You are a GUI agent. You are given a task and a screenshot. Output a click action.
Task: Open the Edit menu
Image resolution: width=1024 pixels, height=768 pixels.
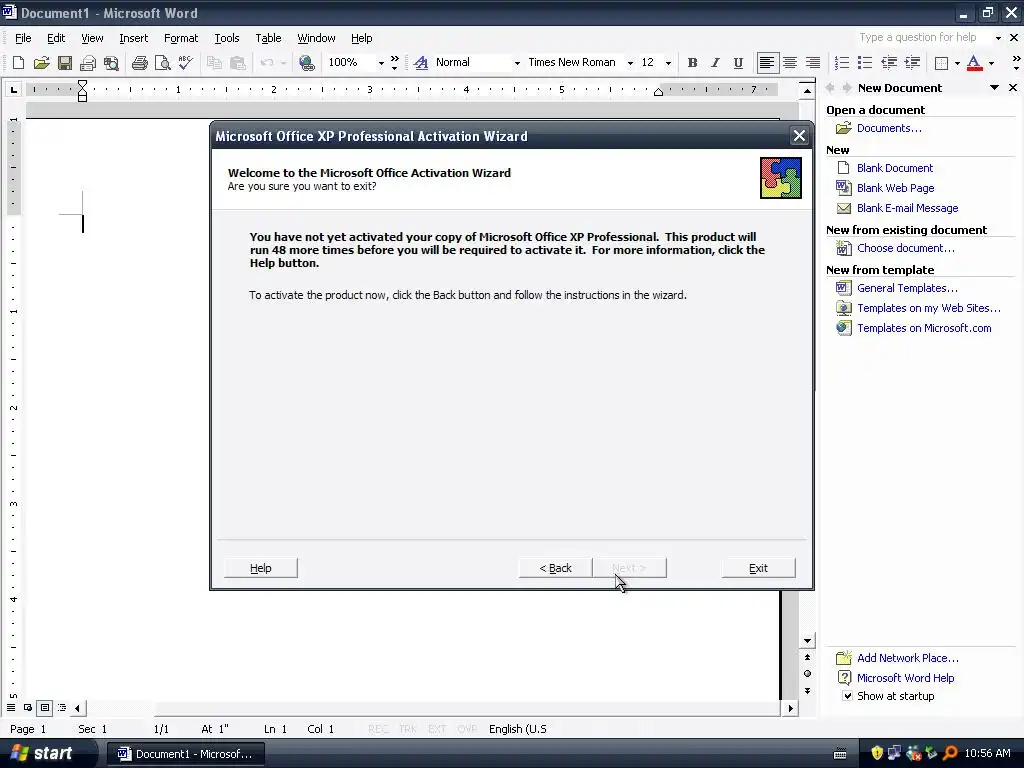click(56, 38)
